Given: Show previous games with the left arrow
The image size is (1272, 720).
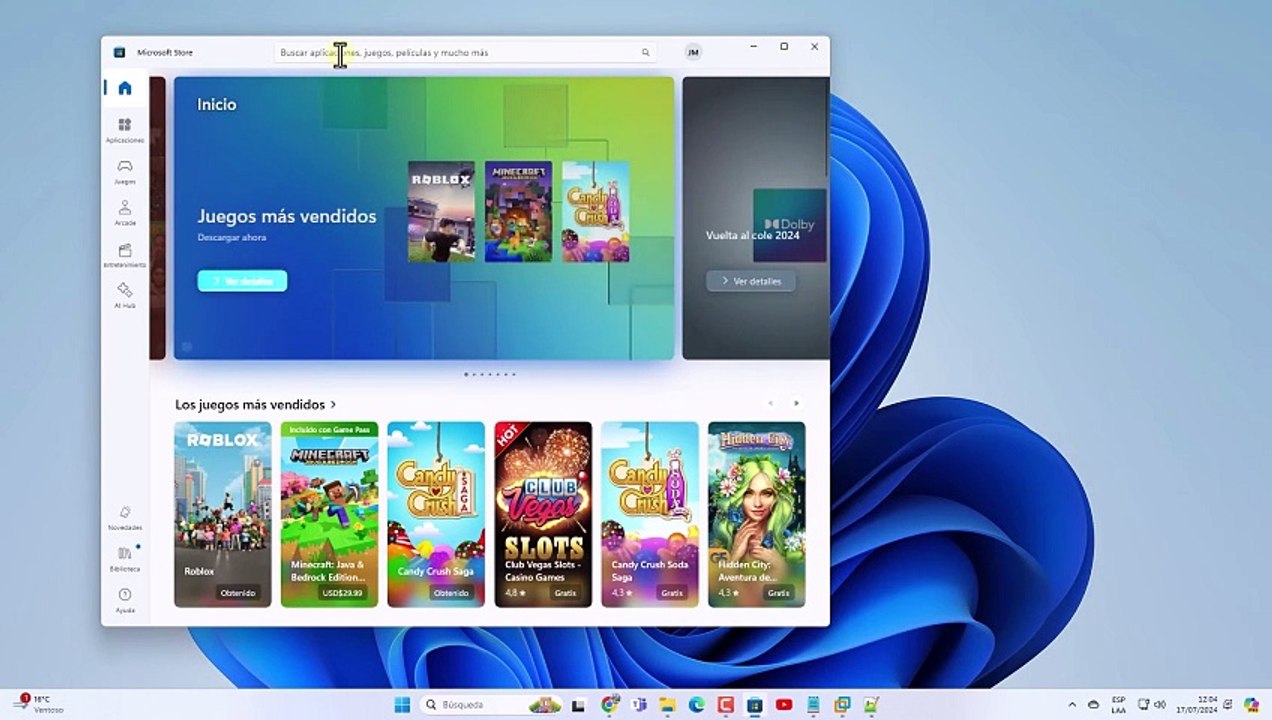Looking at the screenshot, I should tap(770, 403).
